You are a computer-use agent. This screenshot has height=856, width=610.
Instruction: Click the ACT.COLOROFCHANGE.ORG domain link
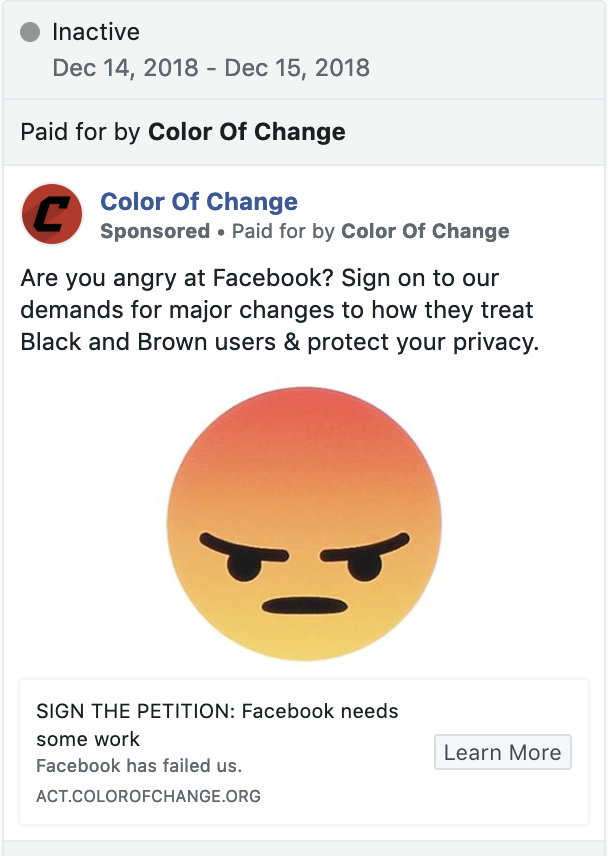pos(149,796)
